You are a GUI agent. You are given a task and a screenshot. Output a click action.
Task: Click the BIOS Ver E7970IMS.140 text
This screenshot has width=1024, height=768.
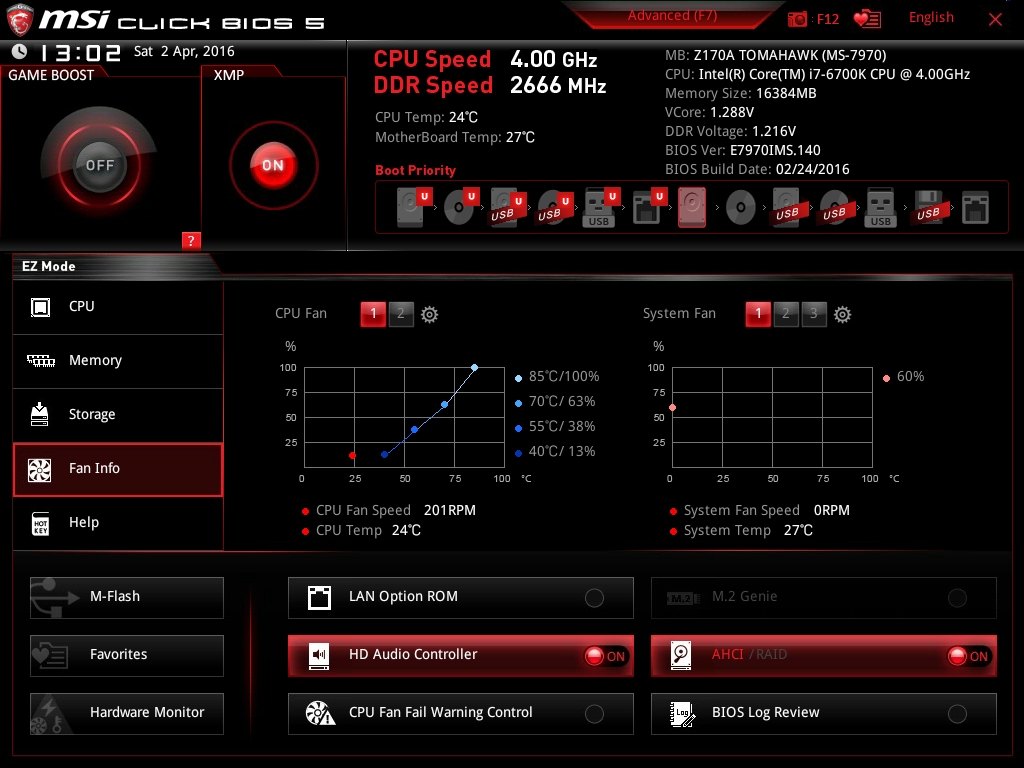pyautogui.click(x=743, y=150)
